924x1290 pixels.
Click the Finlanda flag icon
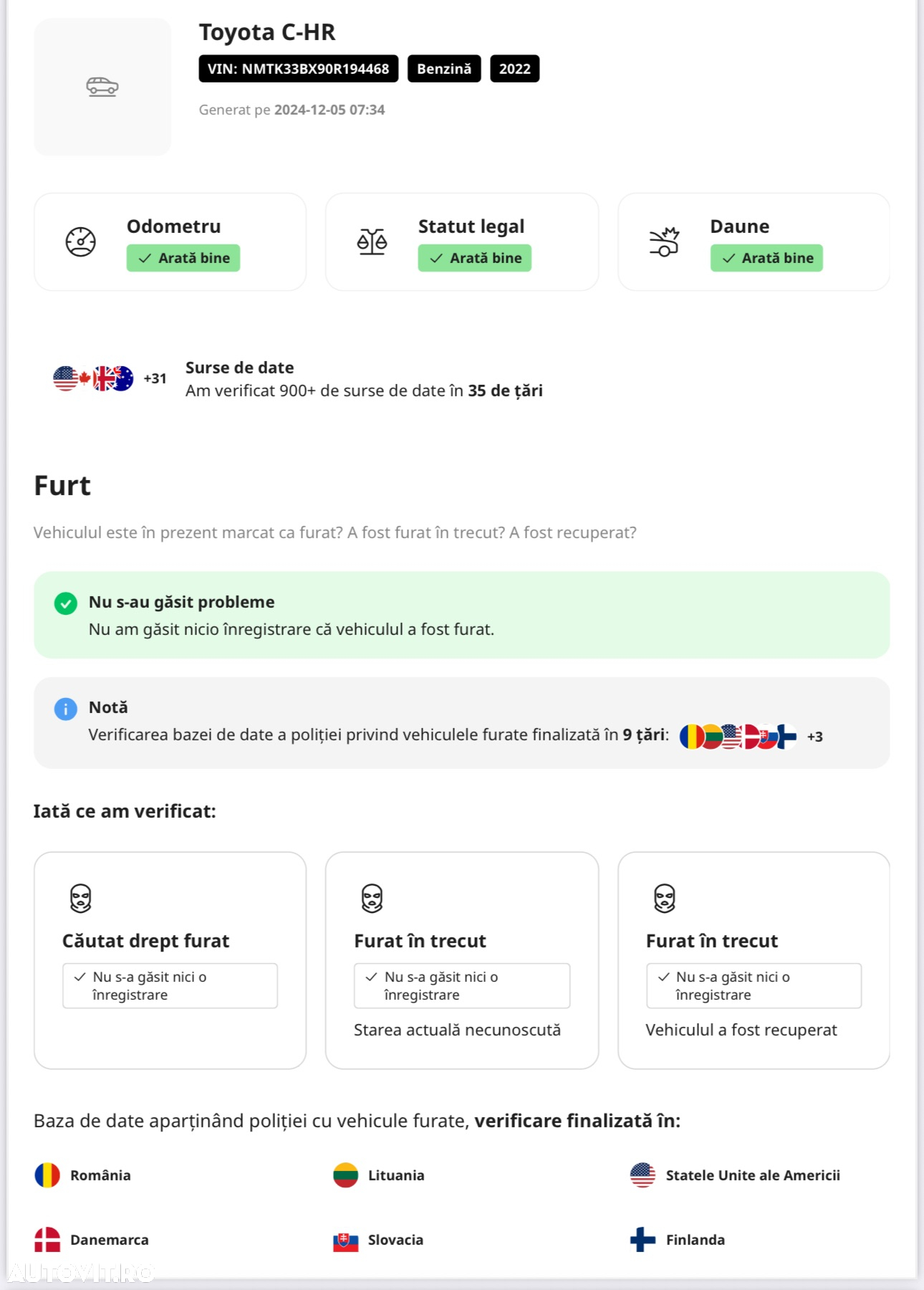point(643,1240)
